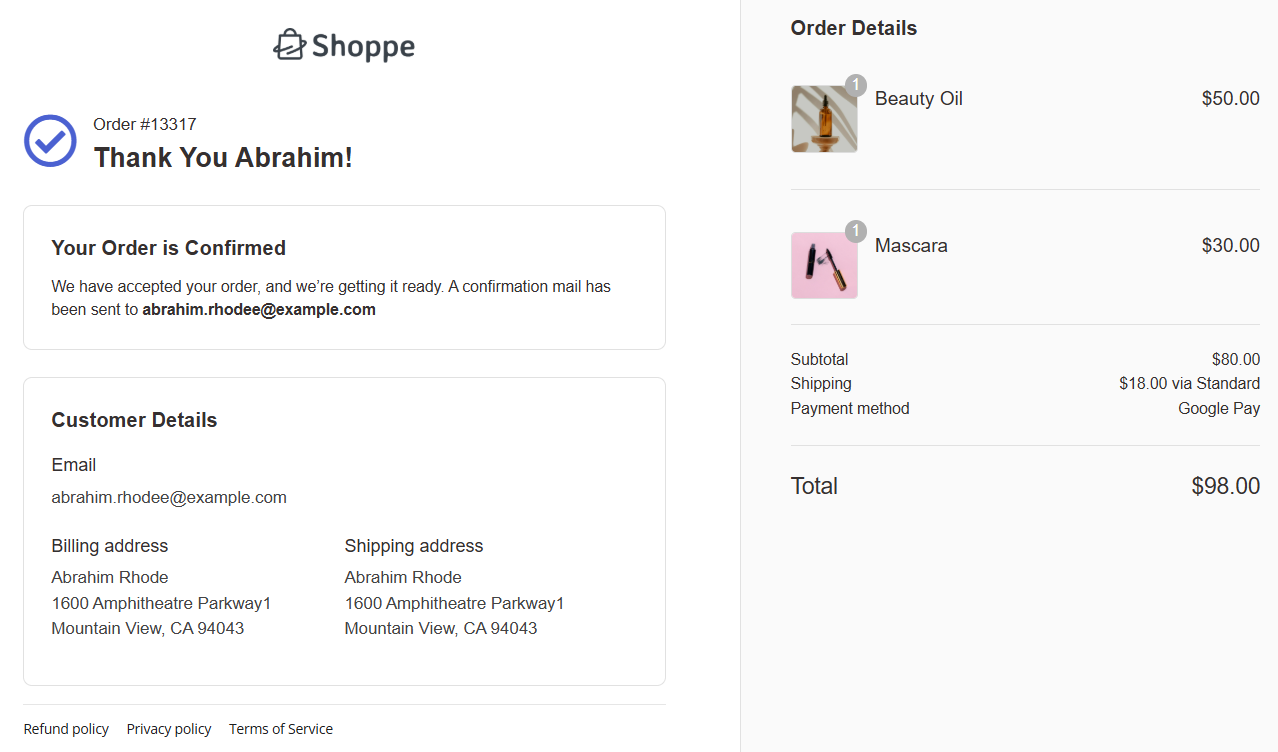The image size is (1278, 752).
Task: Click the Order Details heading
Action: (x=853, y=28)
